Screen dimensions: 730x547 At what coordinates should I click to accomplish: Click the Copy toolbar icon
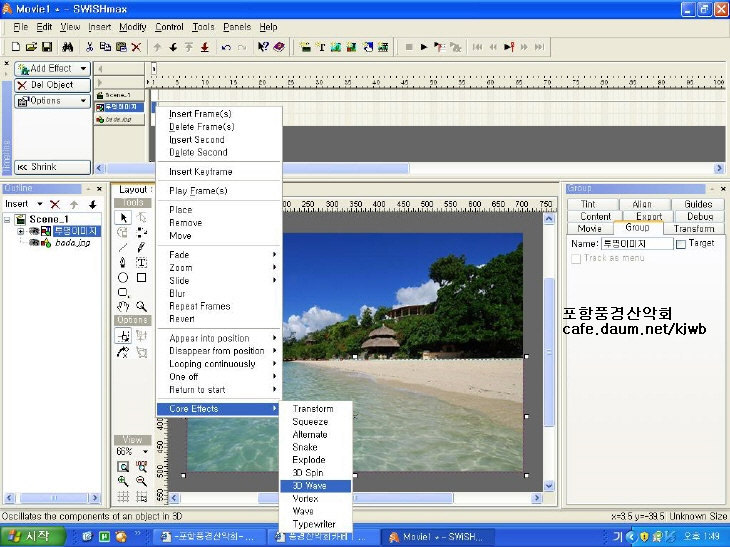105,47
